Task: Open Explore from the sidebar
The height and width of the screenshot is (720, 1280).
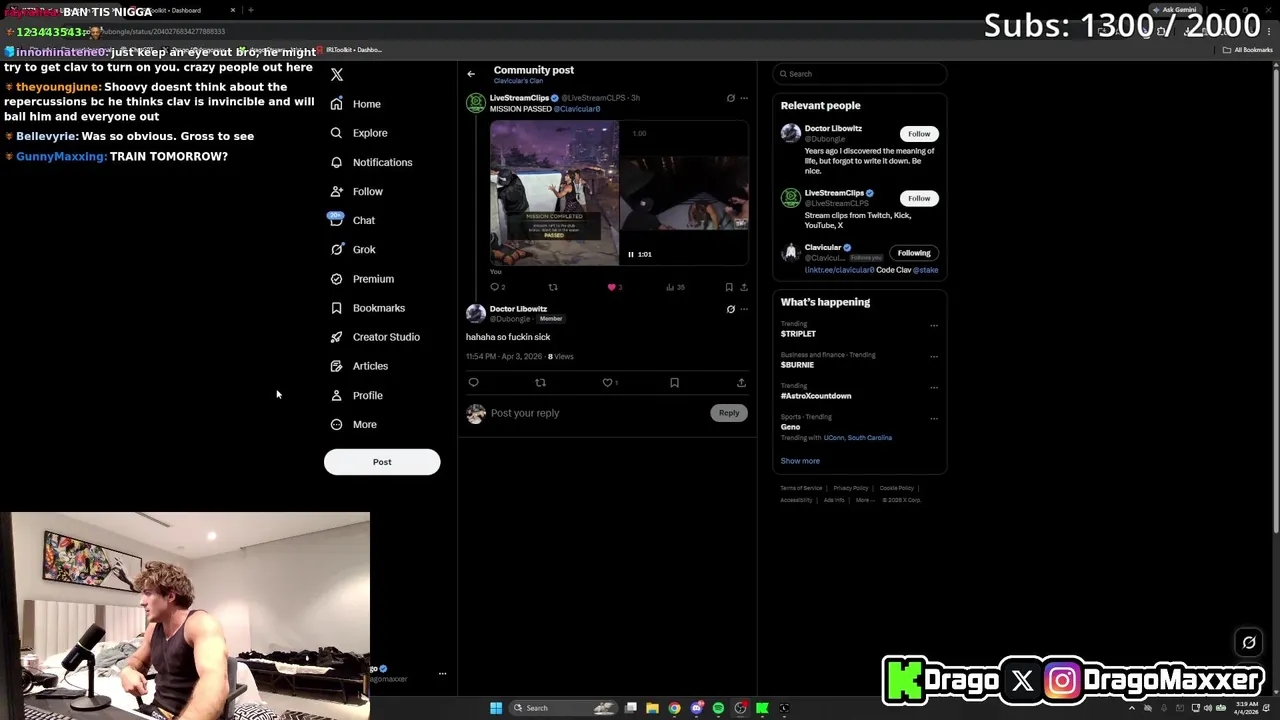Action: pyautogui.click(x=358, y=133)
